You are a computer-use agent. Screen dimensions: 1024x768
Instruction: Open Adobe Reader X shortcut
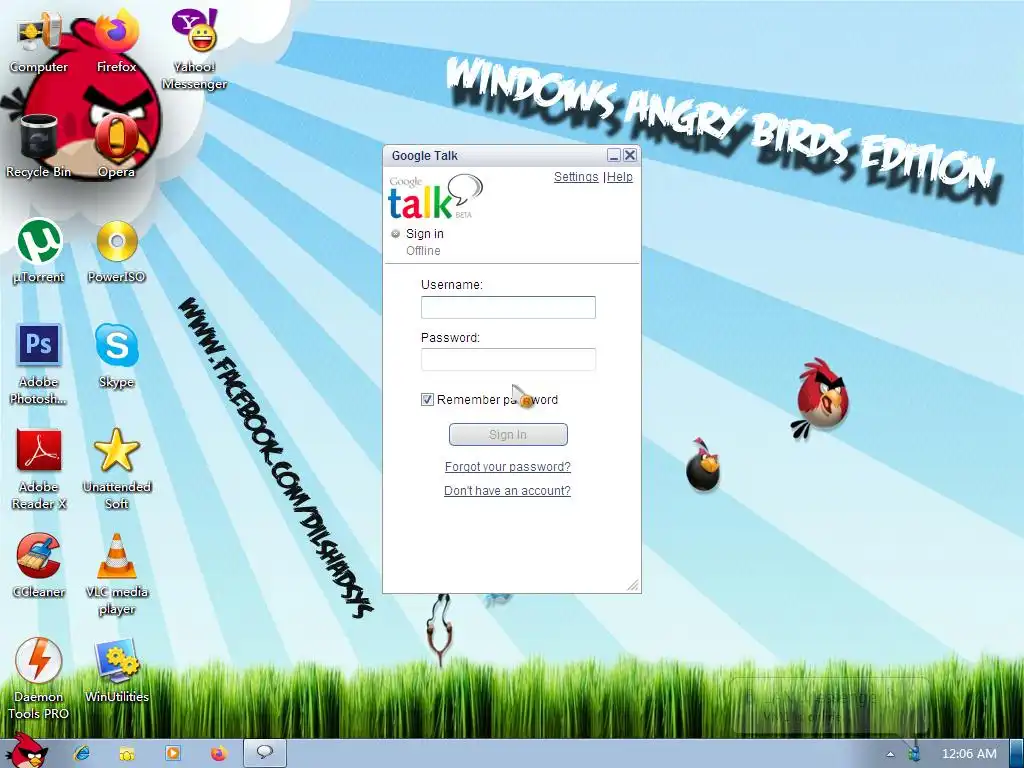(38, 470)
